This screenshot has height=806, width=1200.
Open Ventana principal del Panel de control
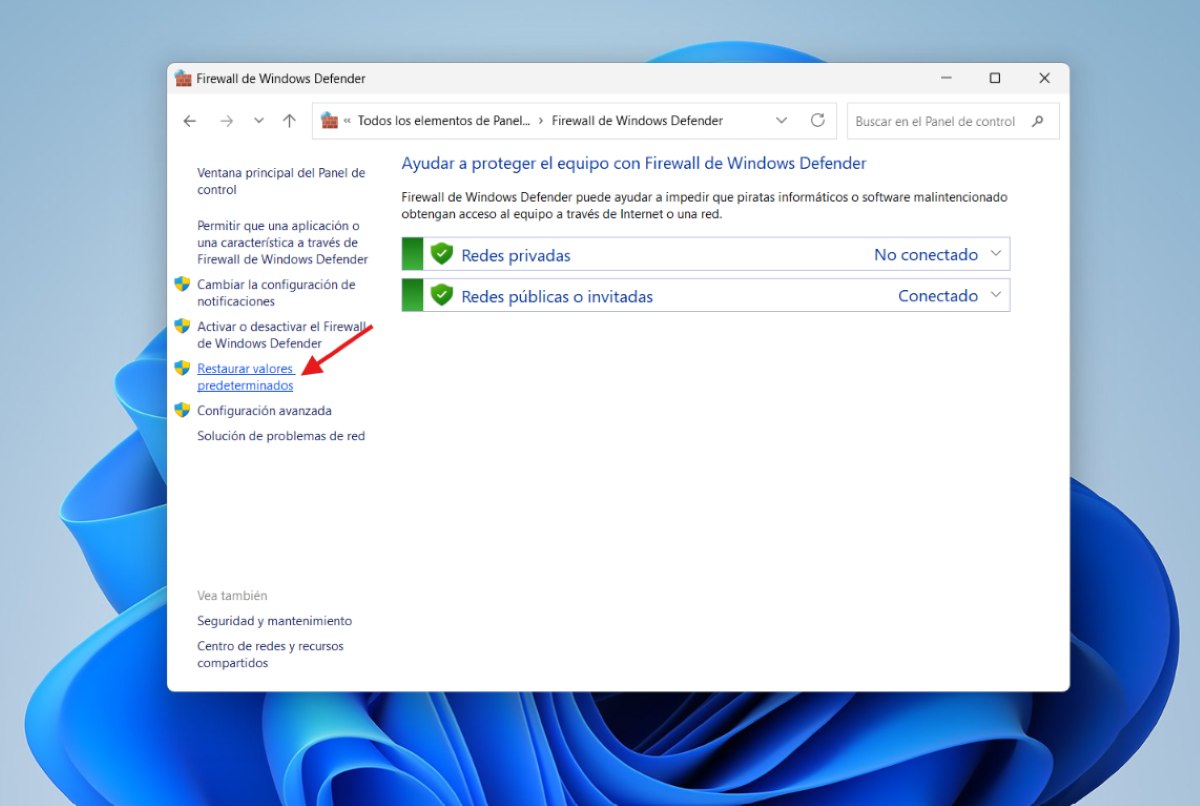pos(281,181)
